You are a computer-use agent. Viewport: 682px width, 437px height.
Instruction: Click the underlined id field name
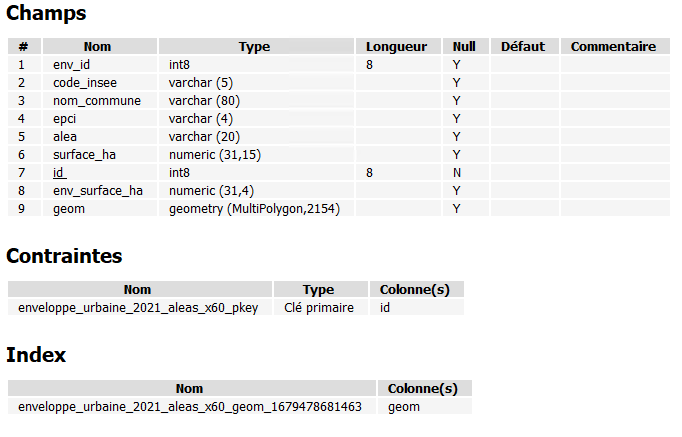(x=59, y=173)
